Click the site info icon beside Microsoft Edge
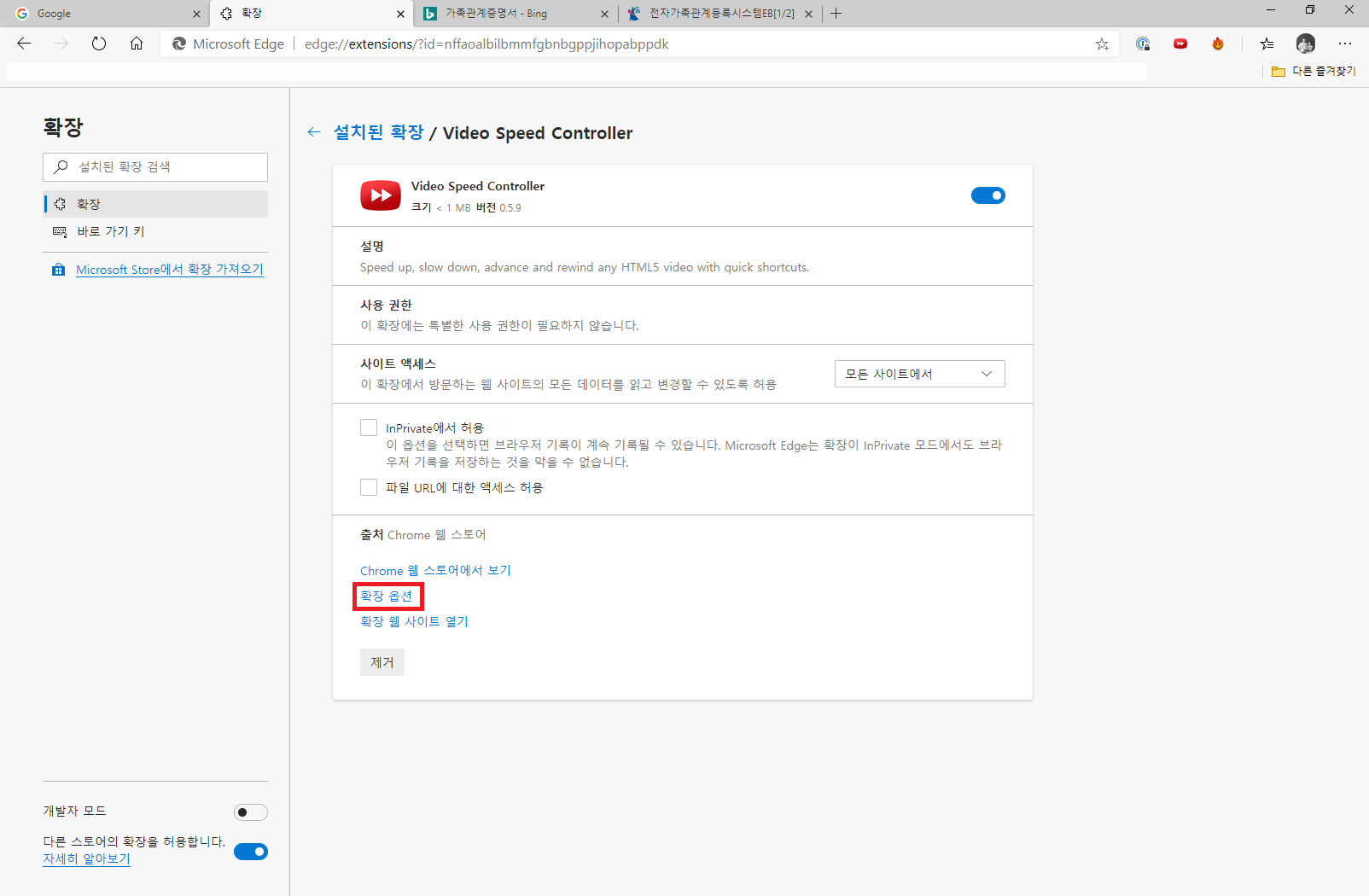Viewport: 1369px width, 896px height. pos(178,44)
